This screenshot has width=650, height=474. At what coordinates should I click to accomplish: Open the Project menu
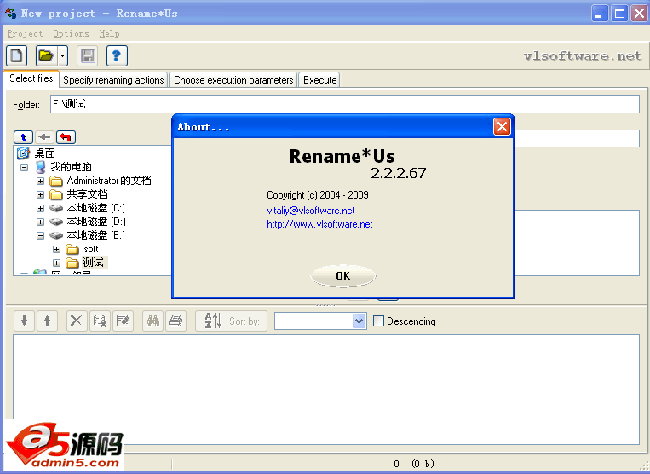tap(25, 34)
